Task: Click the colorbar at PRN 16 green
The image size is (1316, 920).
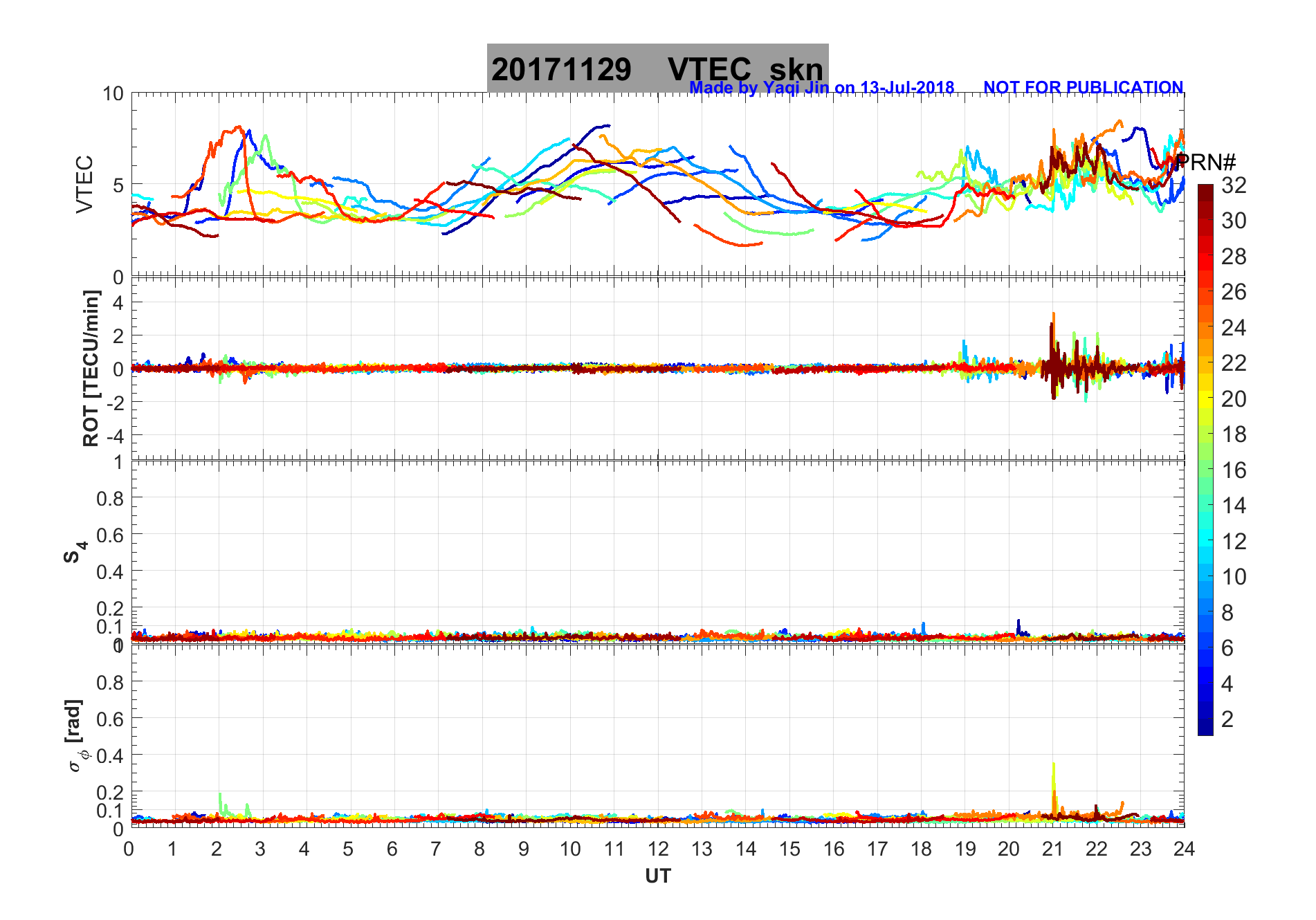Action: point(1205,470)
